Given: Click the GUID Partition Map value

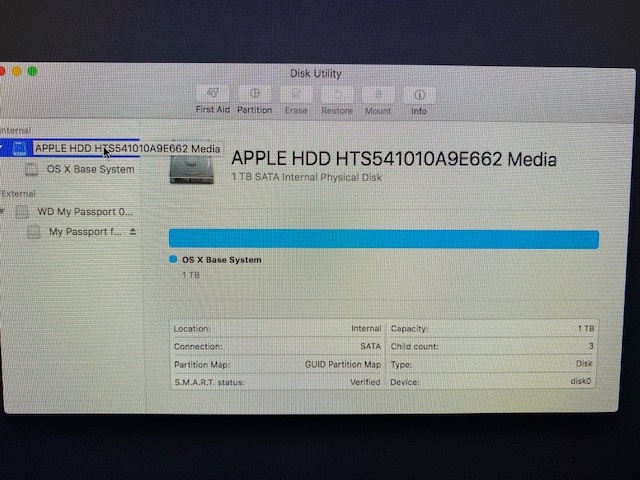Looking at the screenshot, I should [x=343, y=364].
